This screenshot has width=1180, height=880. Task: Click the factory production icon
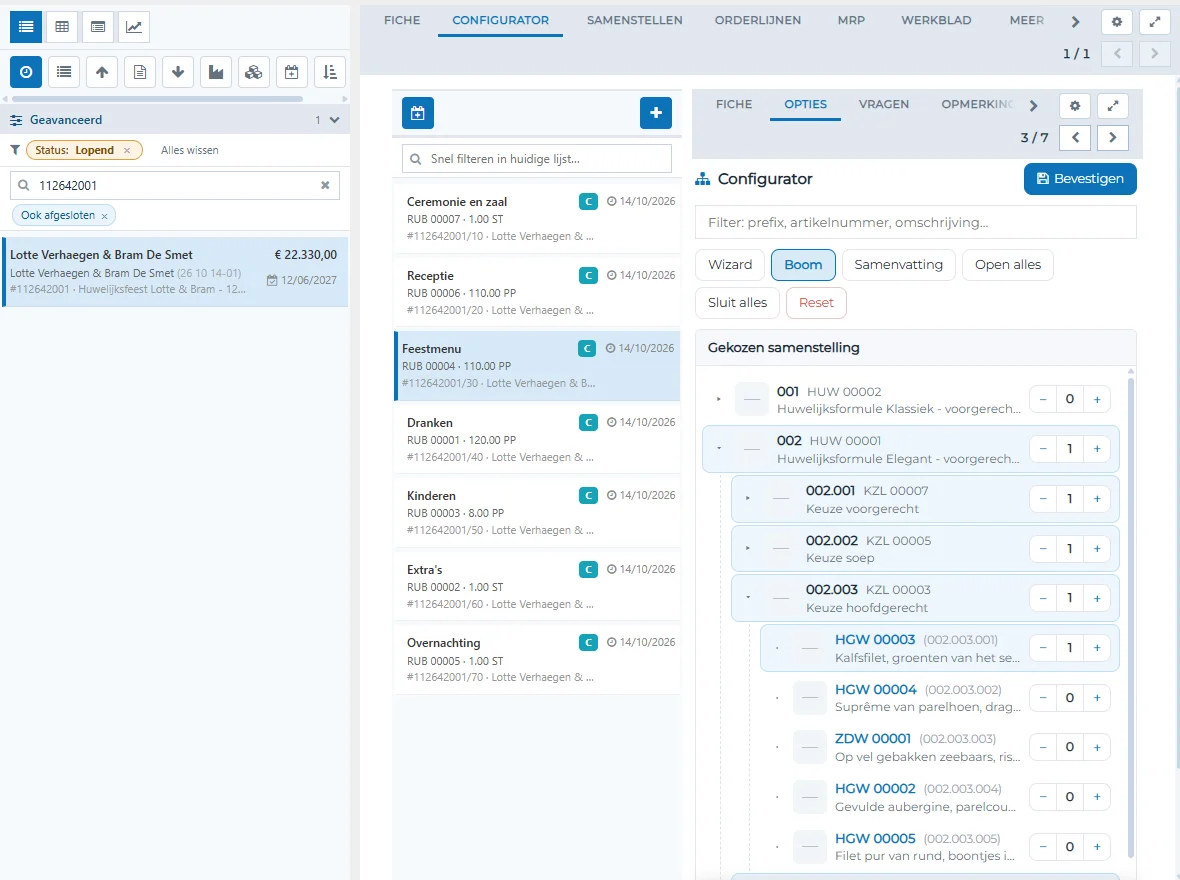tap(216, 72)
